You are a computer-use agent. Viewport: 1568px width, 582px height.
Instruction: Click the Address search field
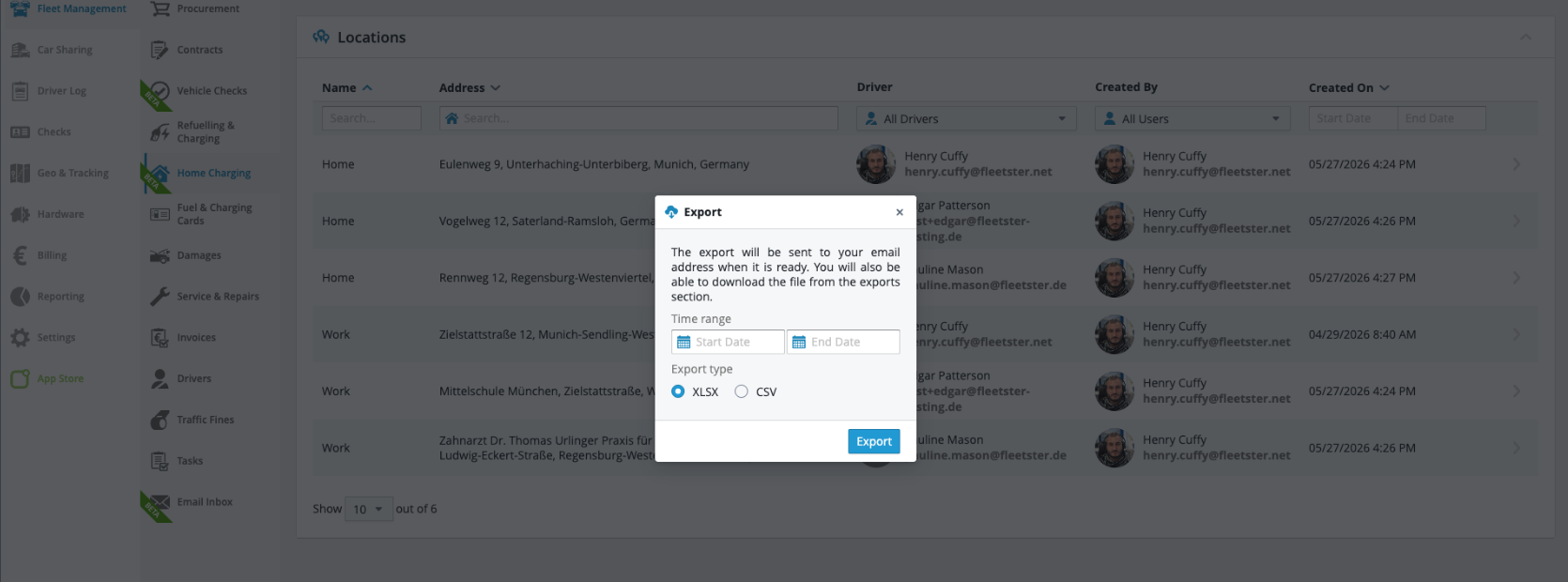[638, 118]
